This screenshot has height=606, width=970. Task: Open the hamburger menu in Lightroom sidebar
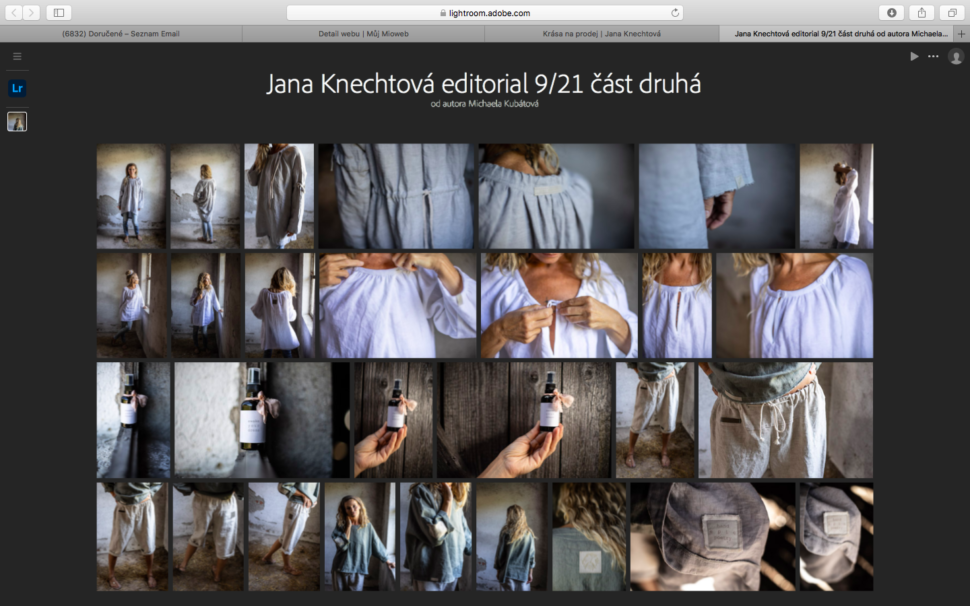coord(17,56)
